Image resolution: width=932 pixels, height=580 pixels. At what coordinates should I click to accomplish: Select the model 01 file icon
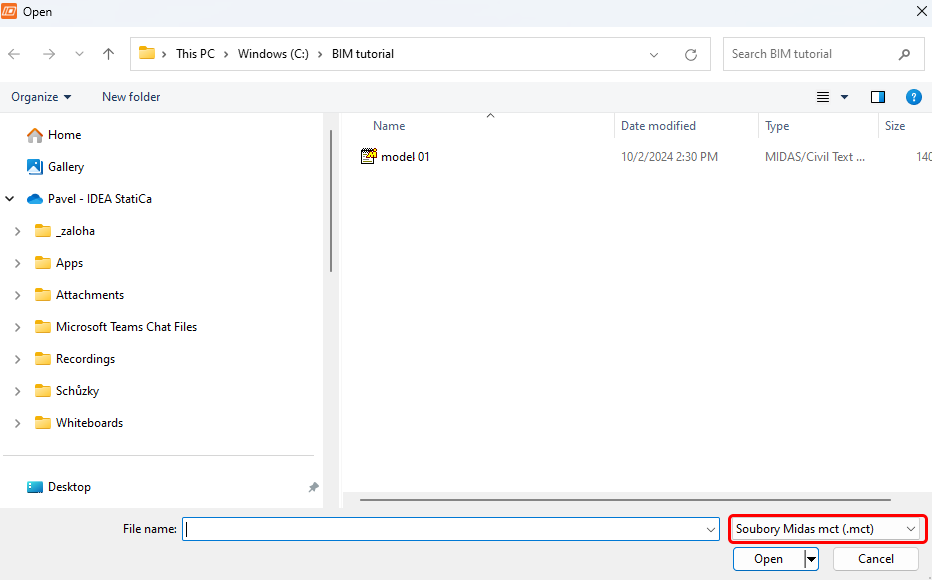(x=369, y=156)
